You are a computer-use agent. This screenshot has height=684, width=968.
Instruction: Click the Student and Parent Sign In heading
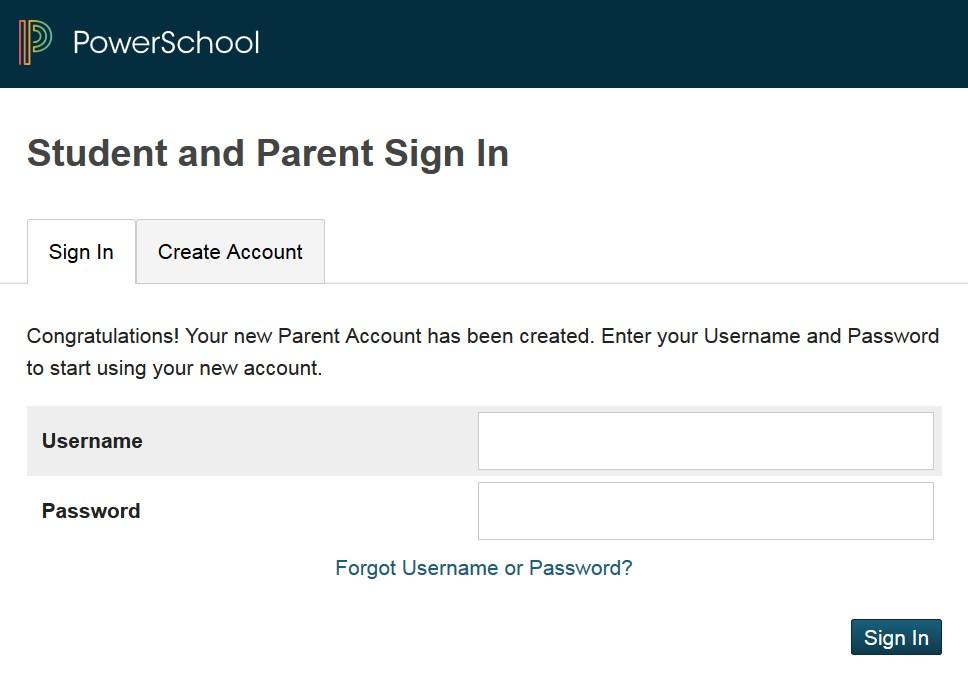tap(268, 153)
